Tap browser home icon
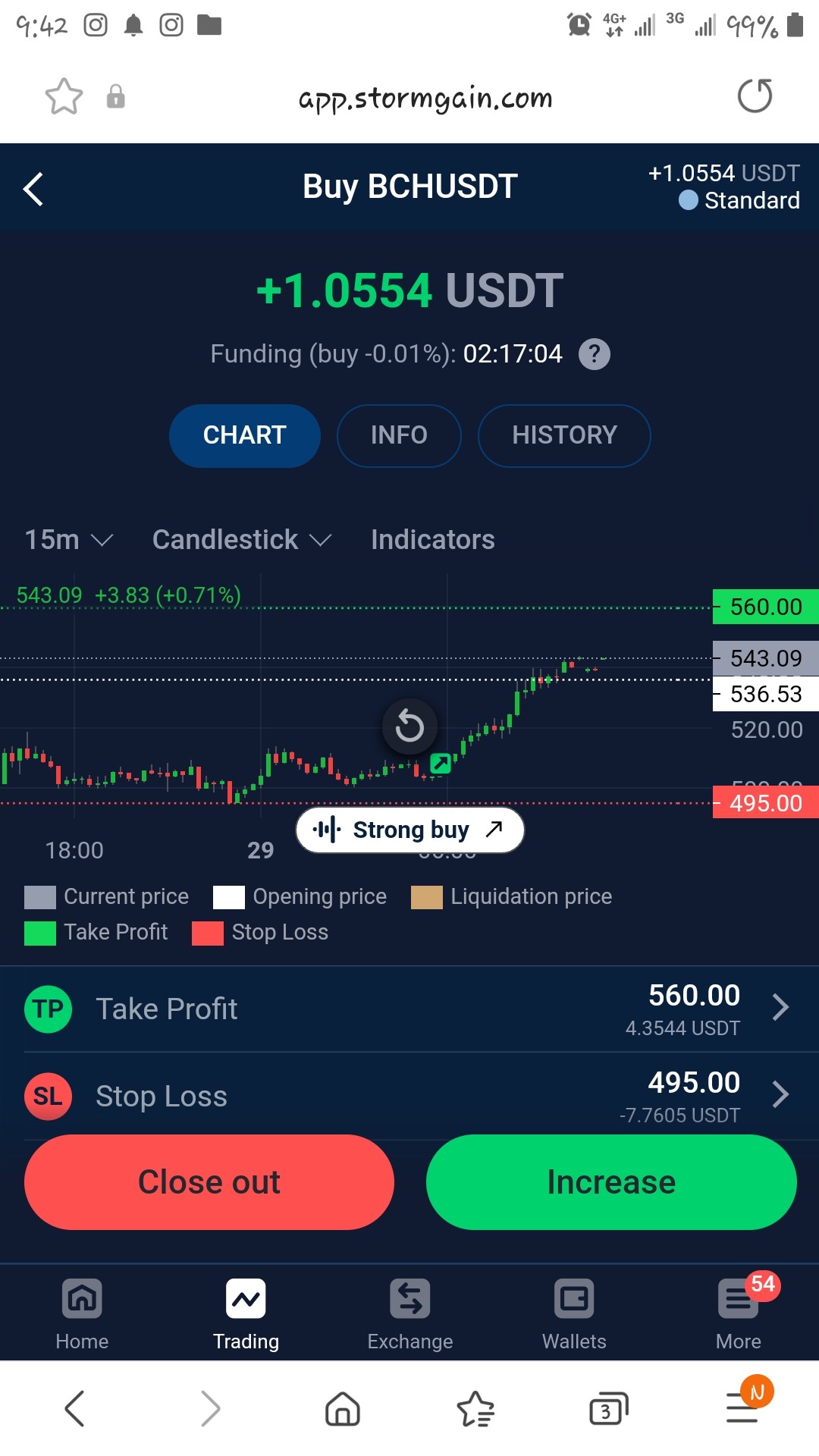 pos(343,1408)
